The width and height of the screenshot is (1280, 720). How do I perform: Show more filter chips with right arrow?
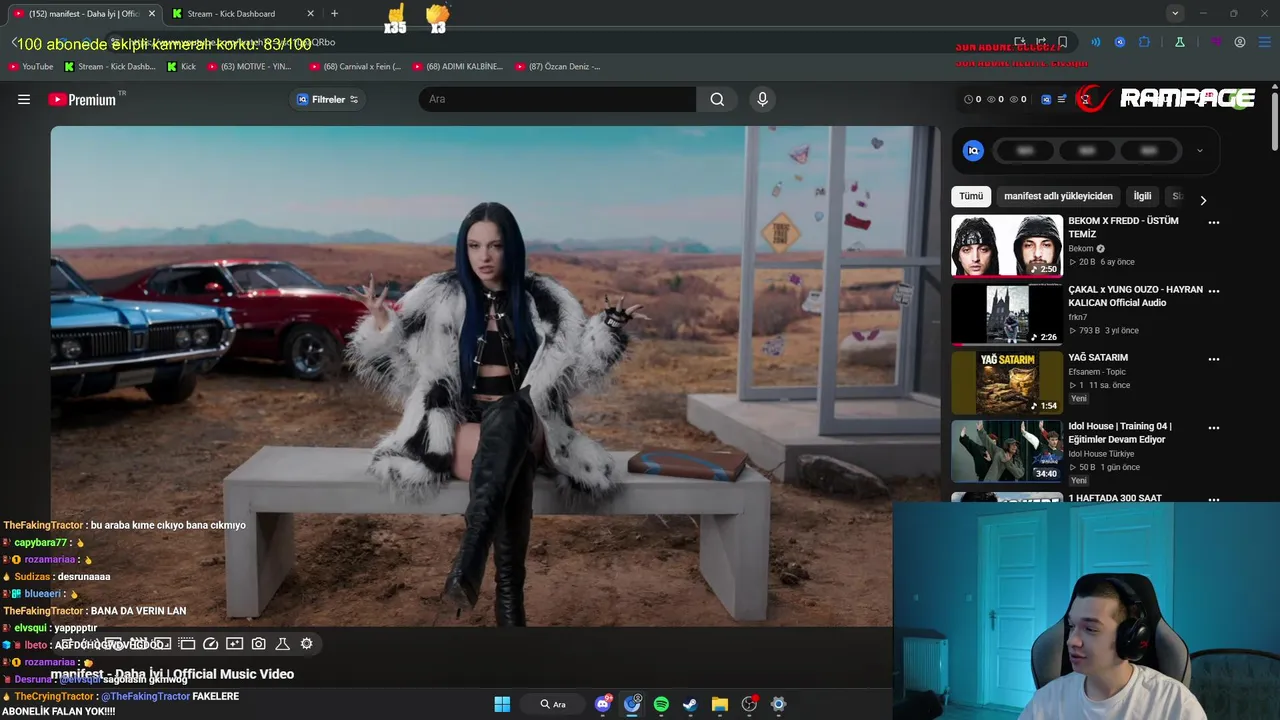(1203, 200)
